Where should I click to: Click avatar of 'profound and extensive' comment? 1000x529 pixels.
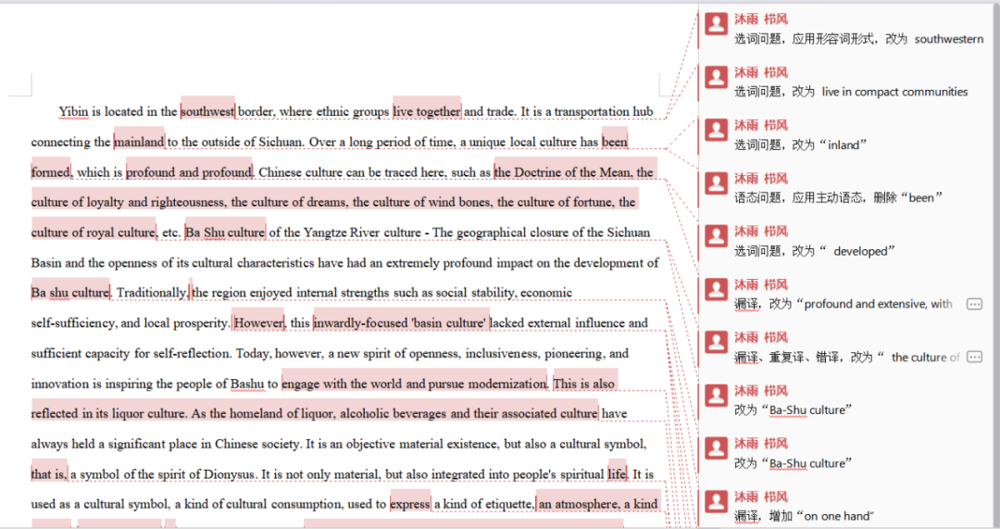pos(716,290)
